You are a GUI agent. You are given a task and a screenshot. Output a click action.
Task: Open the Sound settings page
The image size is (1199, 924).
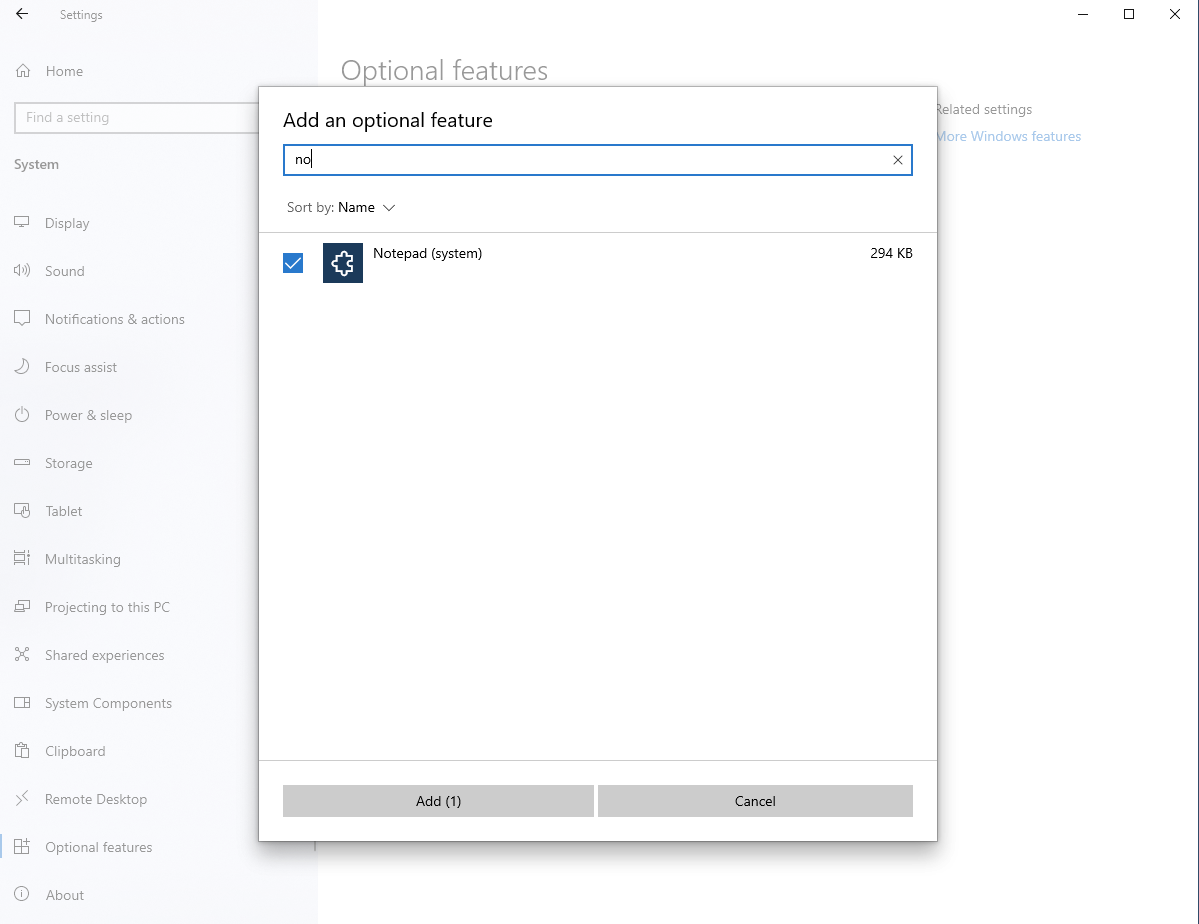[65, 271]
